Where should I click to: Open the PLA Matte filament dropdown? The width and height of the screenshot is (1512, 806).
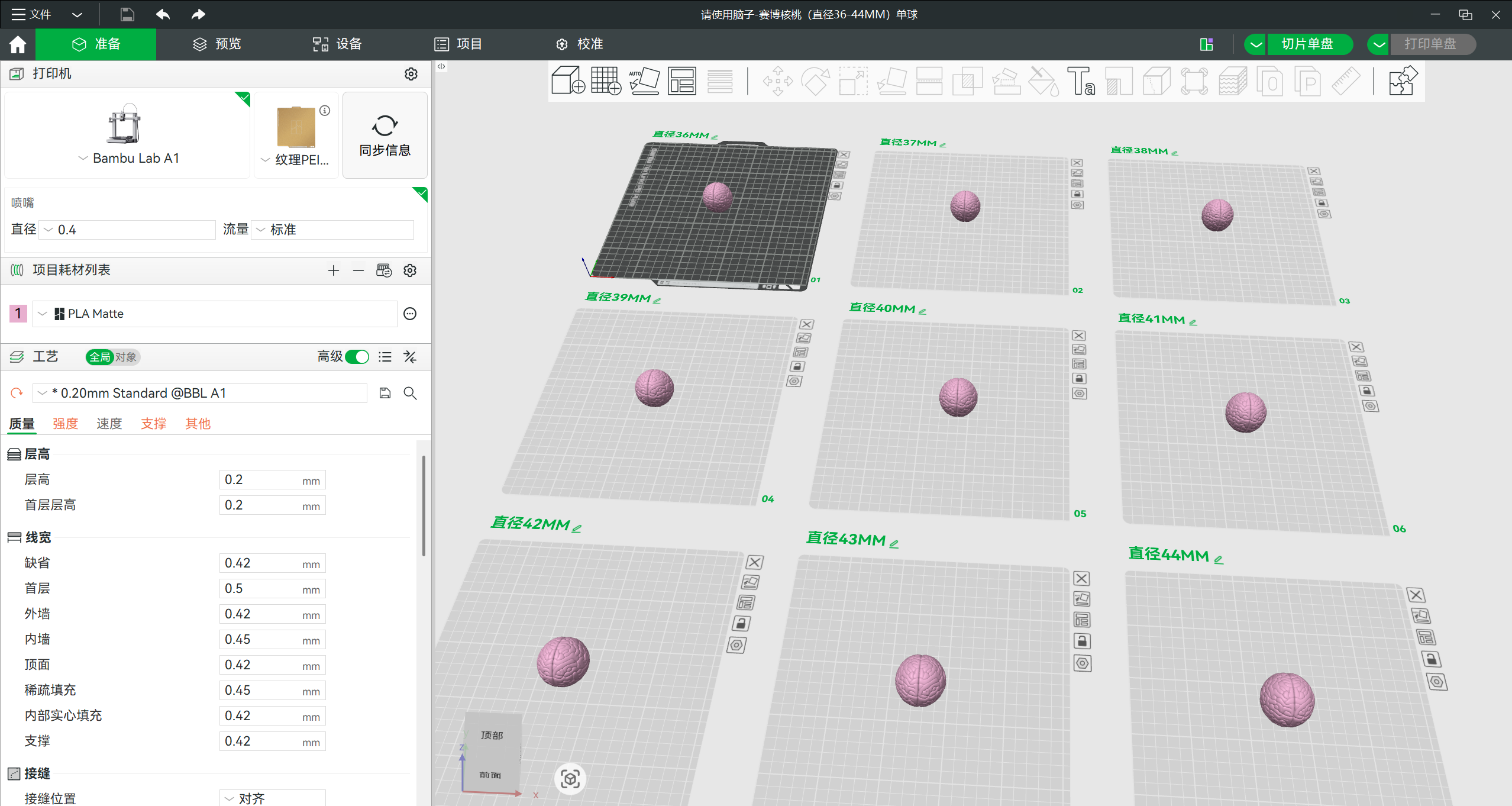pos(215,314)
